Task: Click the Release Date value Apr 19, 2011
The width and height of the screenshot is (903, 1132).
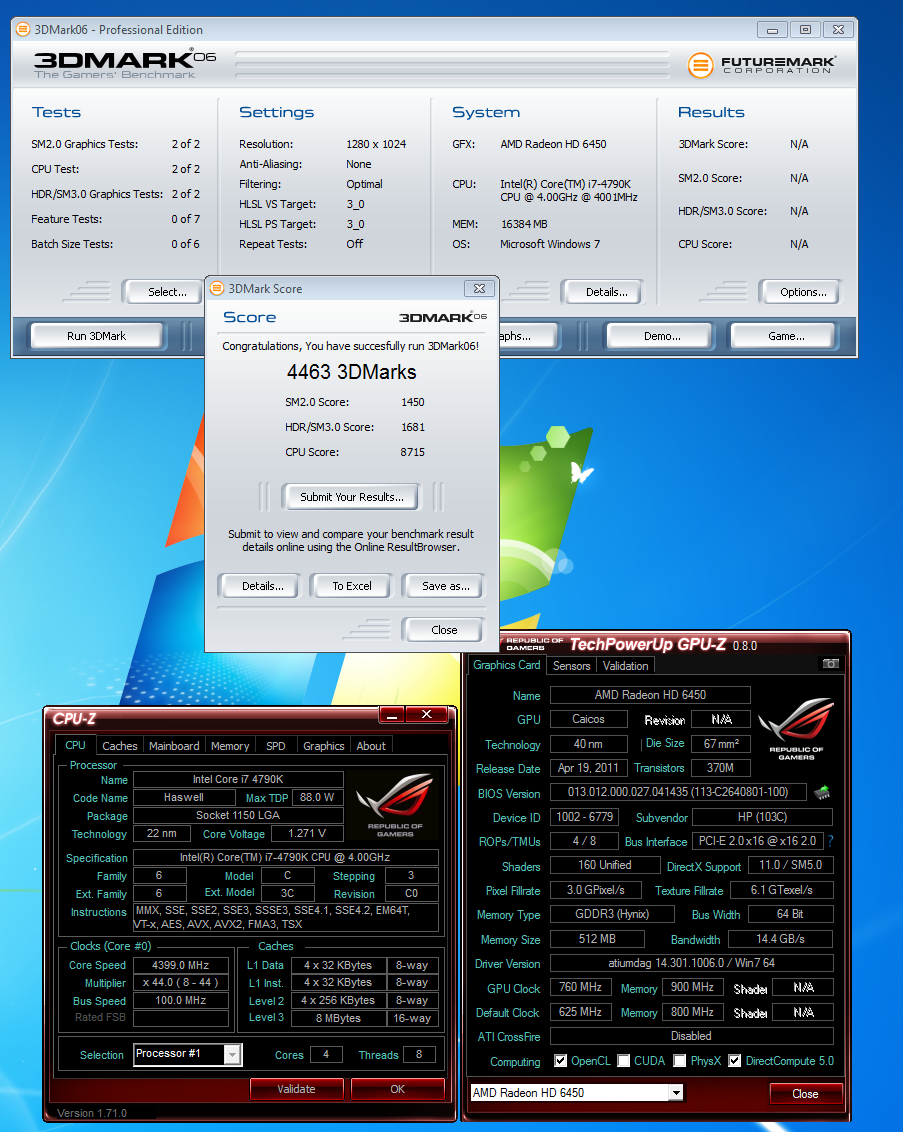Action: [x=588, y=768]
